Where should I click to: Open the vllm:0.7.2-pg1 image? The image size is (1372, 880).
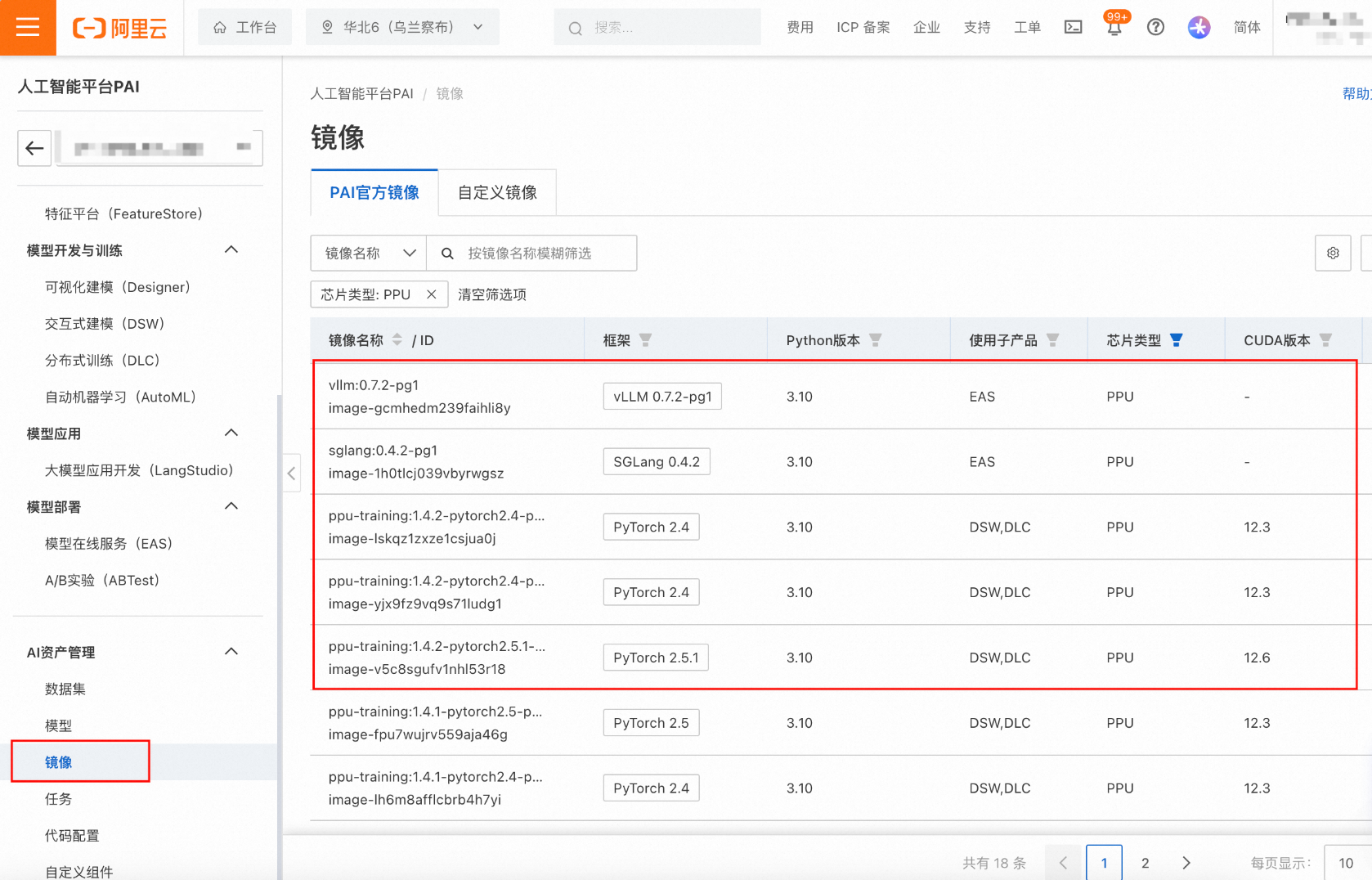[x=373, y=384]
